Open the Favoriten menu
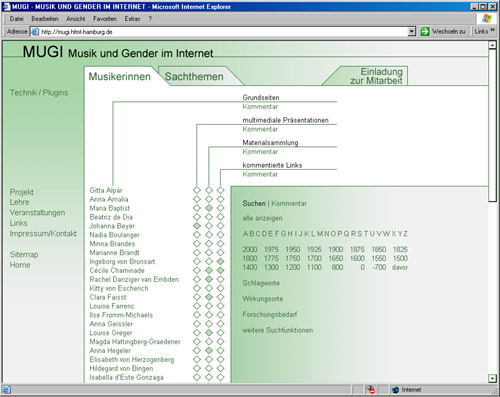This screenshot has width=500, height=397. tap(105, 19)
